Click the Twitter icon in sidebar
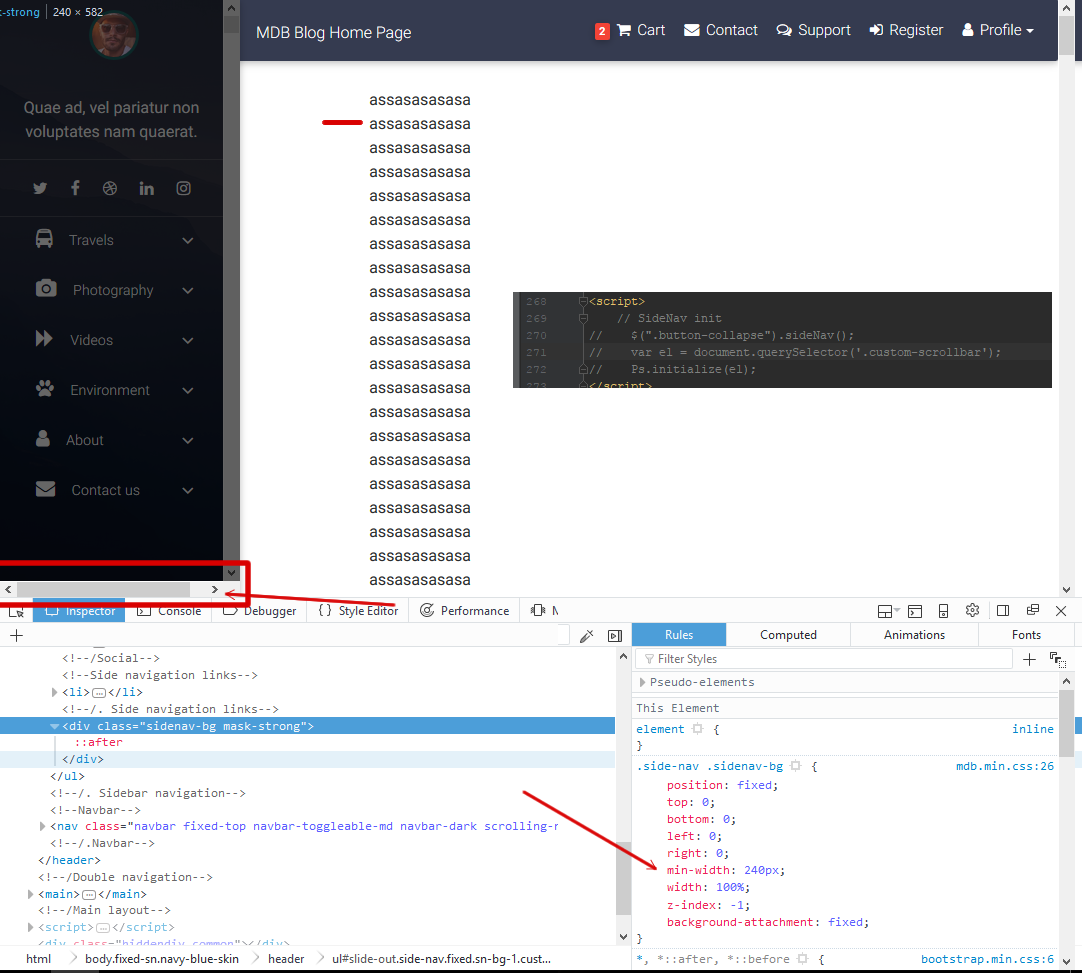Image resolution: width=1082 pixels, height=973 pixels. [40, 188]
